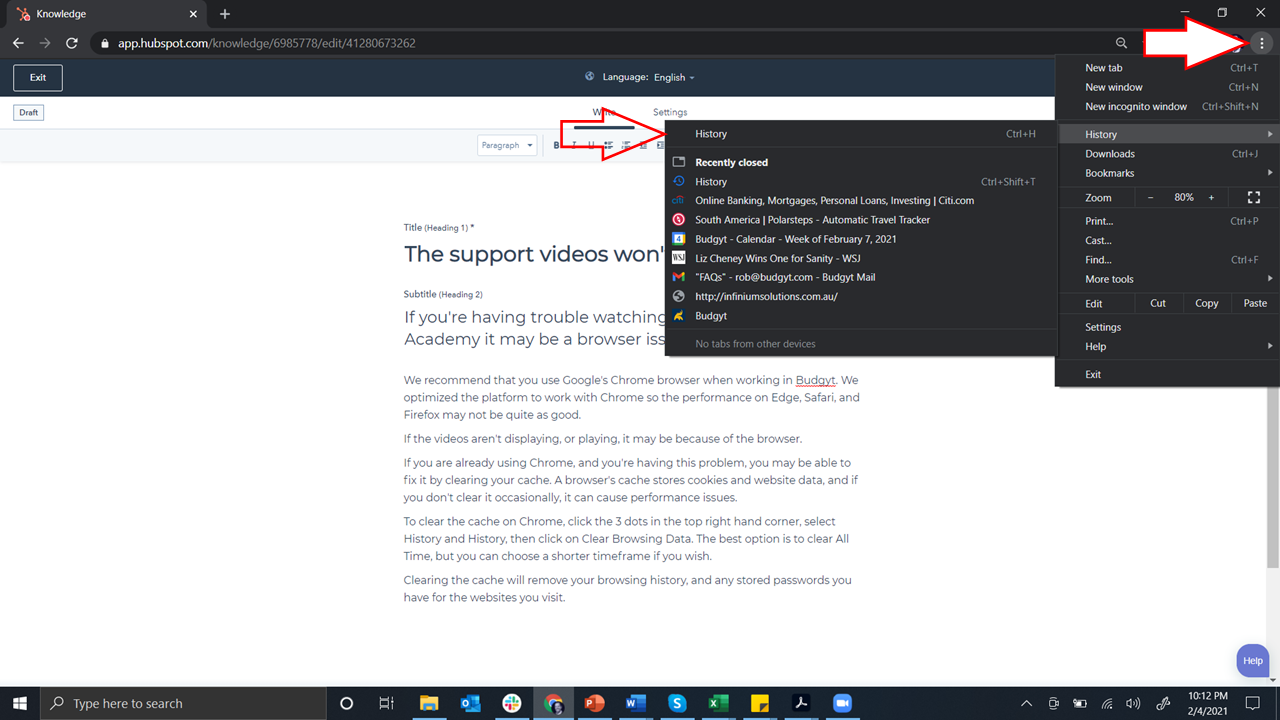Click the taskbar search box

[x=184, y=703]
